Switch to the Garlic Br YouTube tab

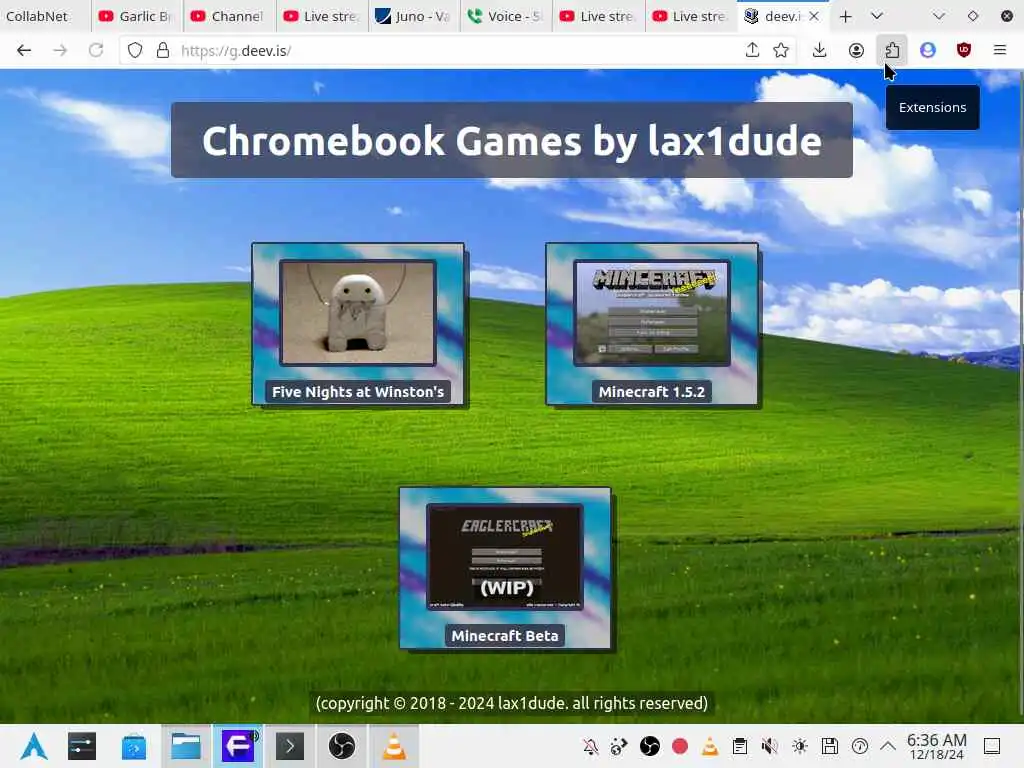pyautogui.click(x=136, y=16)
